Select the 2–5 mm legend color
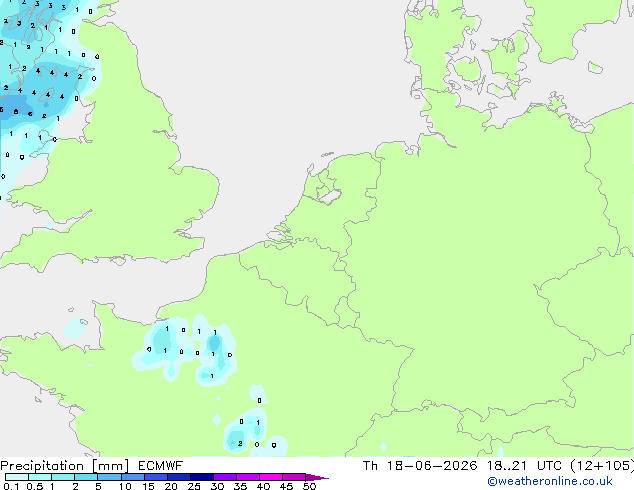This screenshot has width=634, height=490. tap(86, 477)
